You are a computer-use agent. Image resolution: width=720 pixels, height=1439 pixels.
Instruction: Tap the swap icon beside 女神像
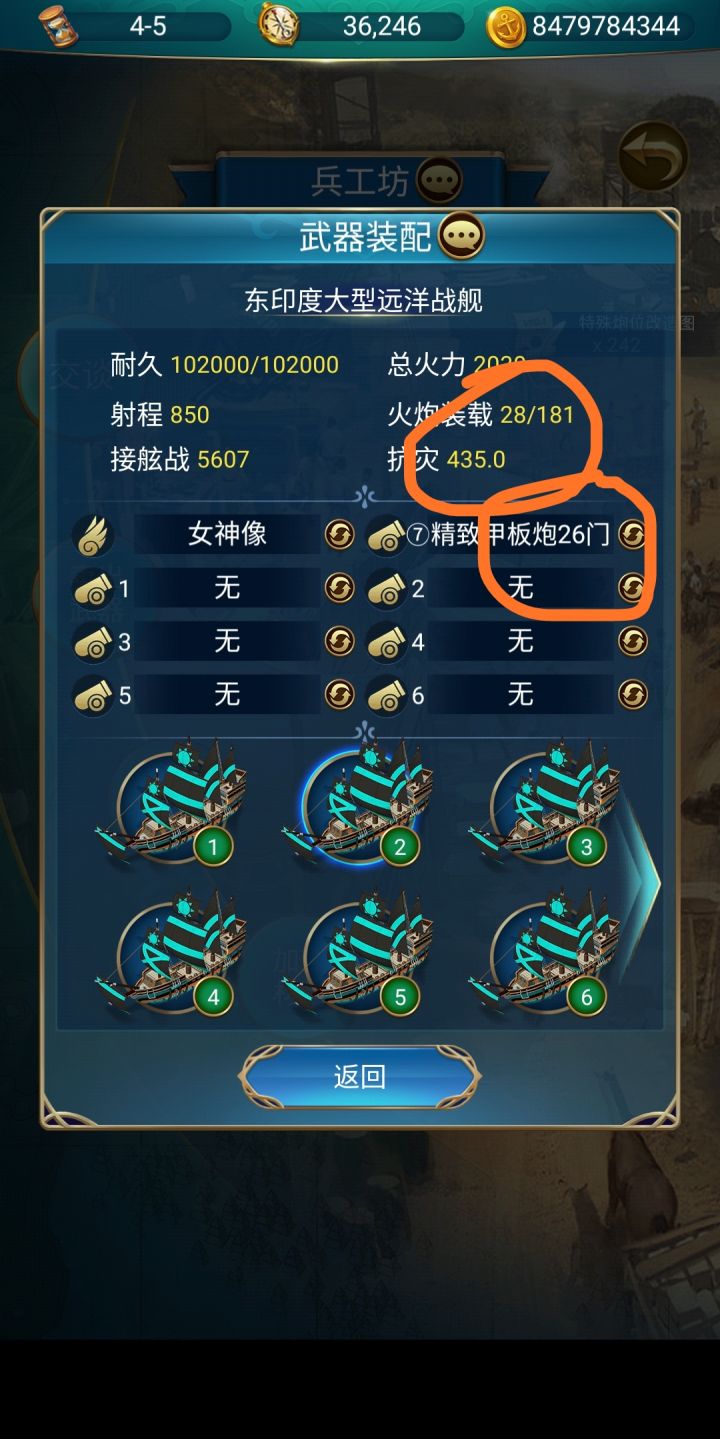pyautogui.click(x=339, y=535)
